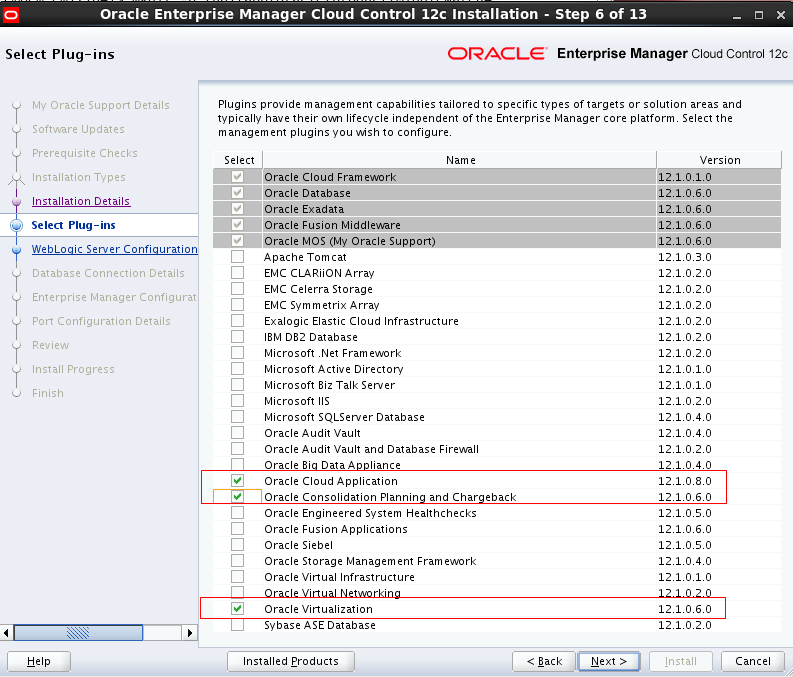
Task: Check the Sybase ASE Database checkbox
Action: click(237, 625)
